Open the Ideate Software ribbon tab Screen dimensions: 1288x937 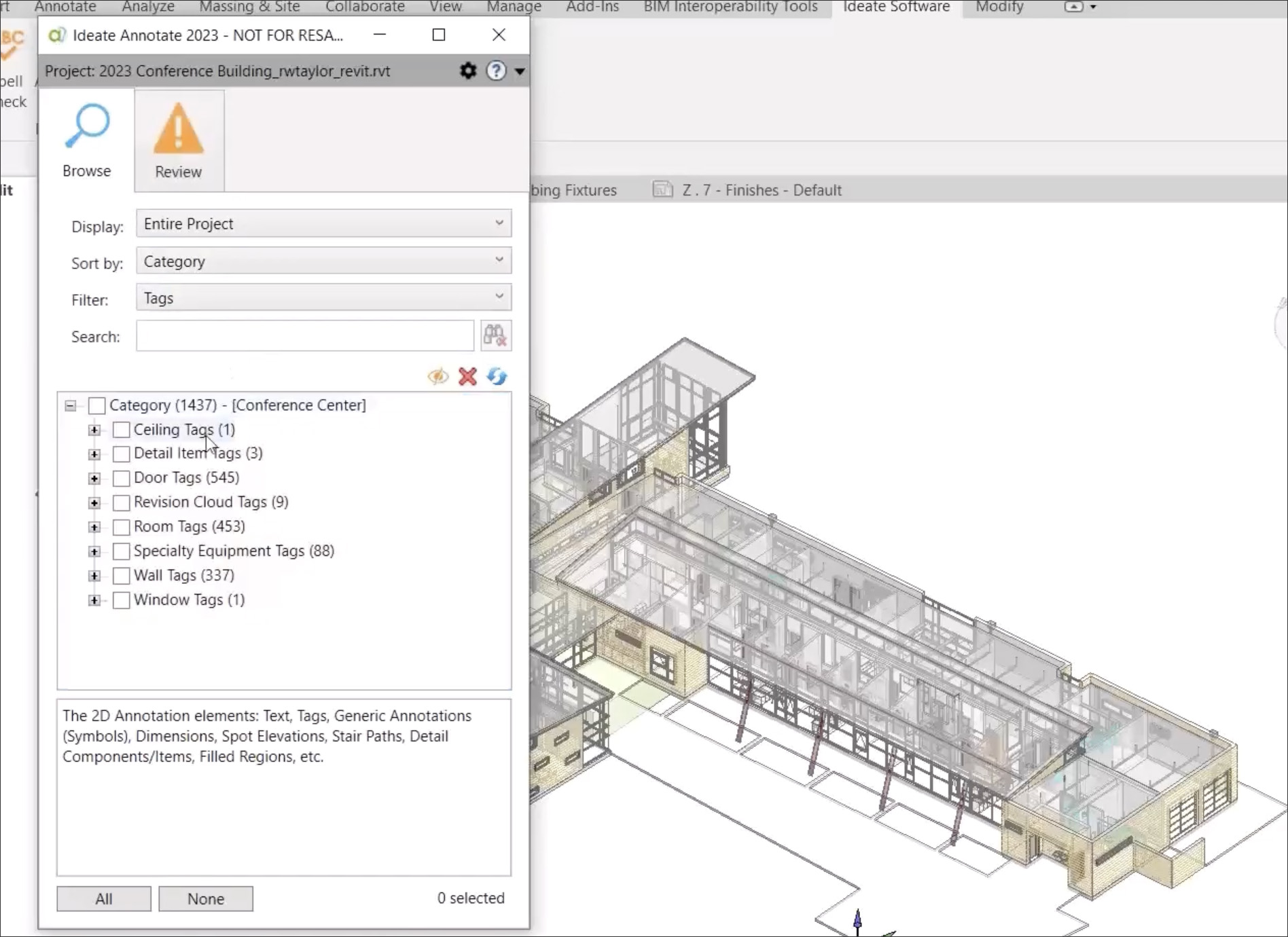pyautogui.click(x=897, y=7)
